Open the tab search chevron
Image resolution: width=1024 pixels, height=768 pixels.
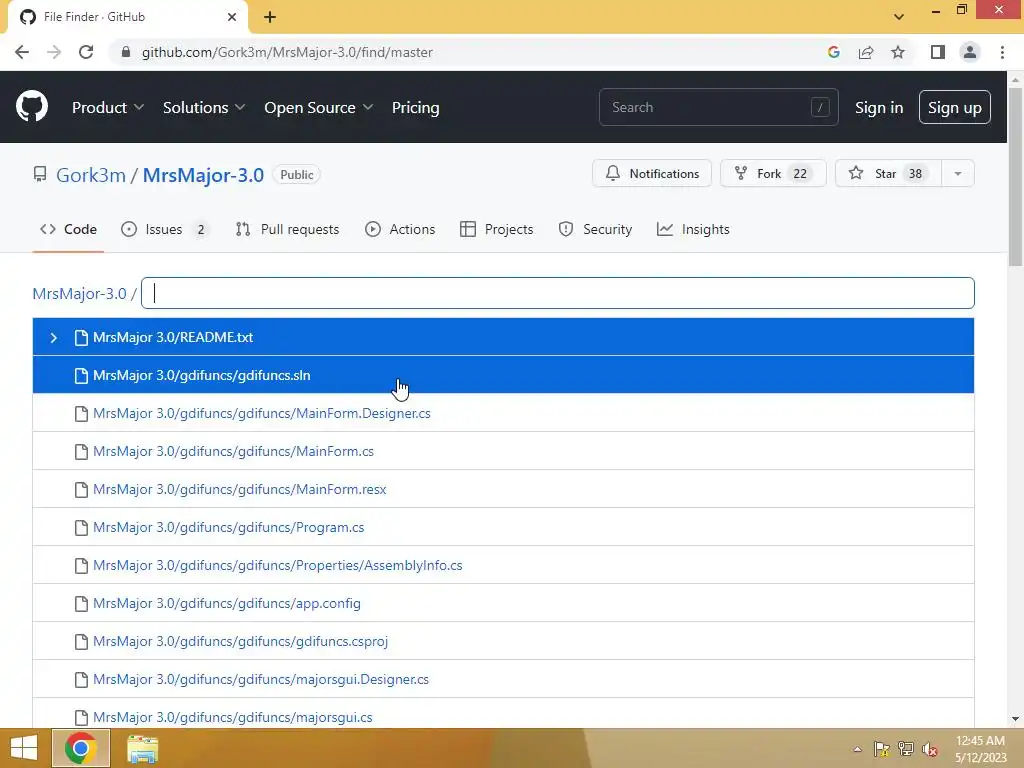(x=899, y=17)
